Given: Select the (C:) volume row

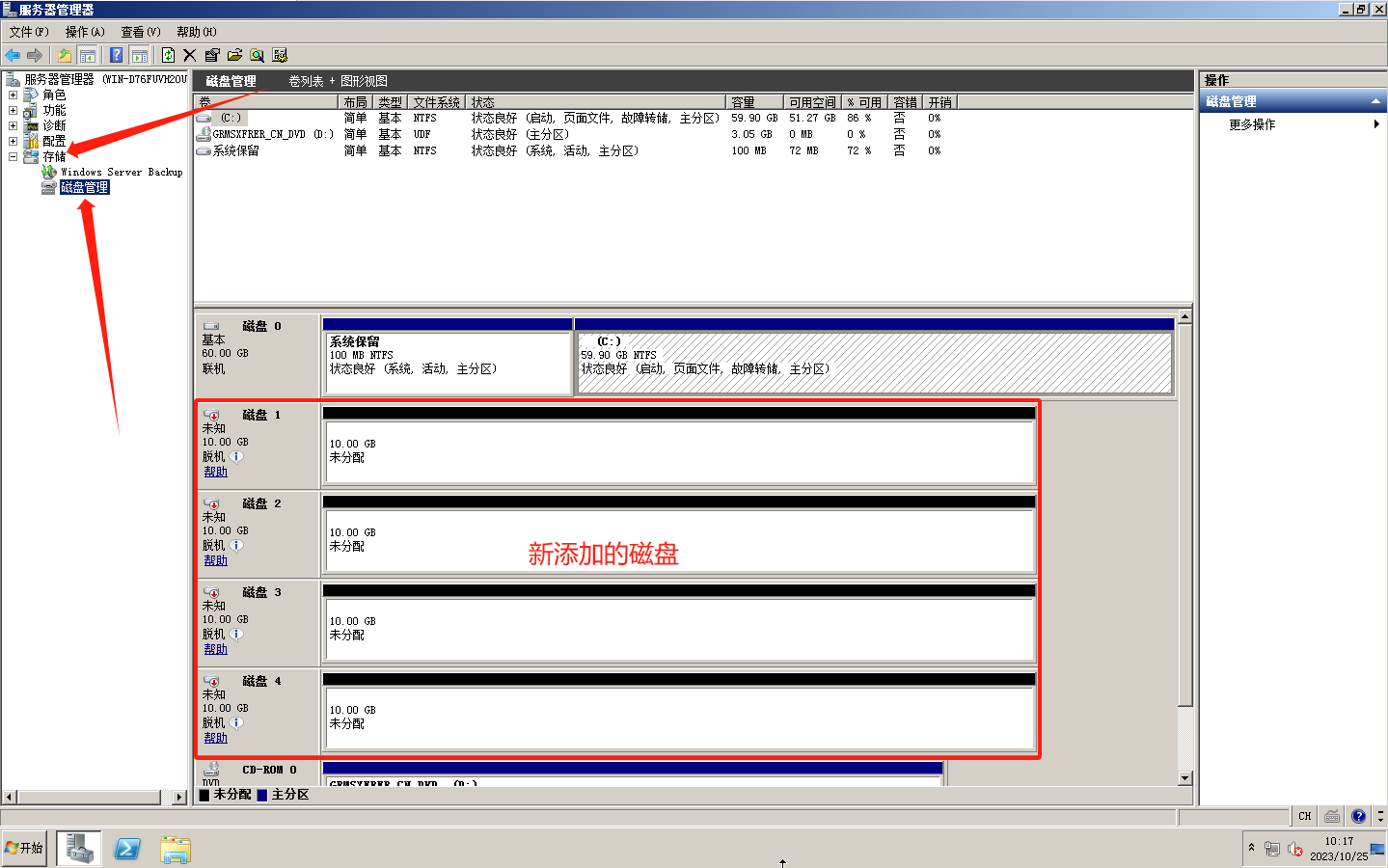Looking at the screenshot, I should (574, 118).
